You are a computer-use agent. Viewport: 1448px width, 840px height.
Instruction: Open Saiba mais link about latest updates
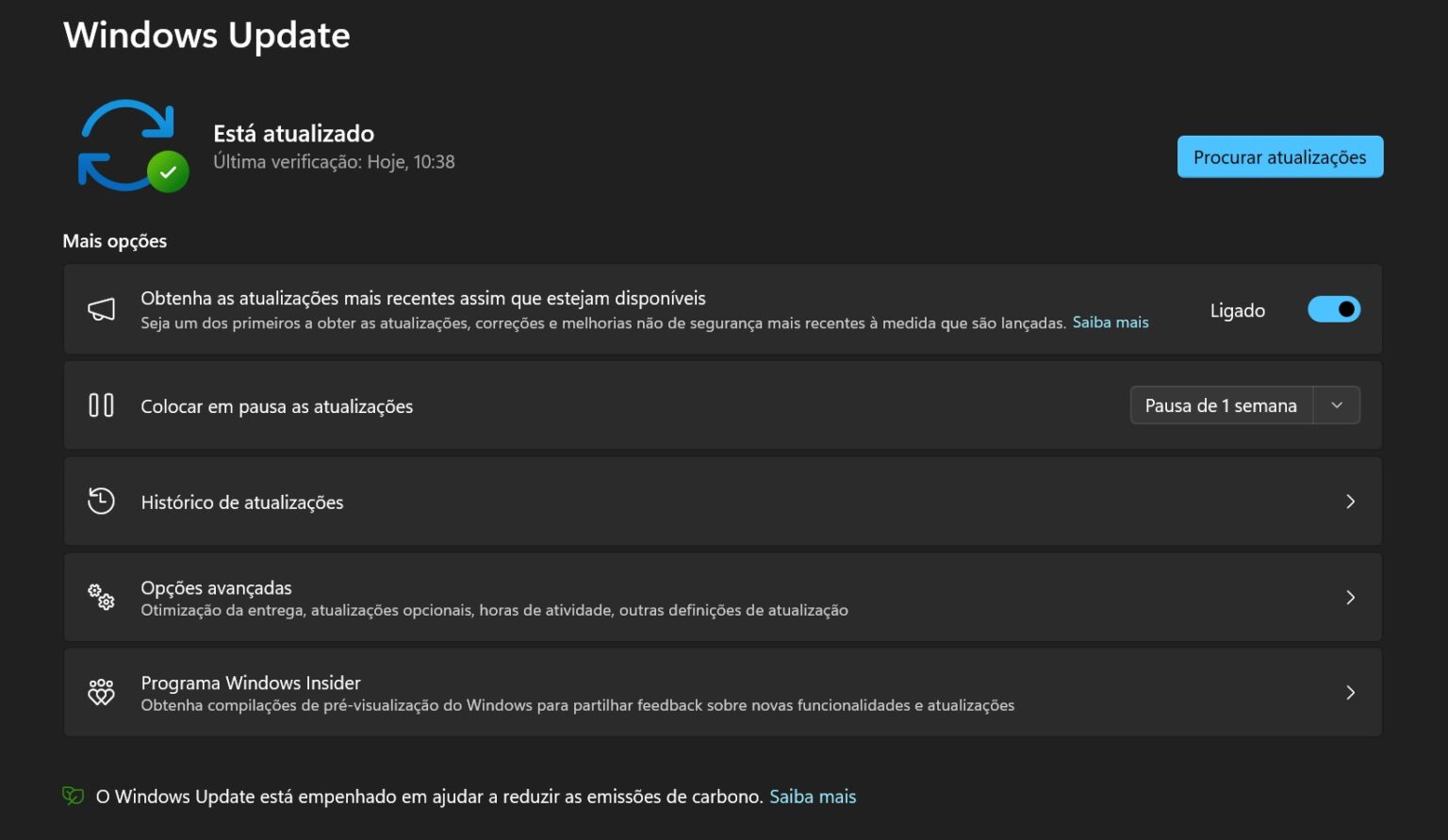pyautogui.click(x=1111, y=322)
